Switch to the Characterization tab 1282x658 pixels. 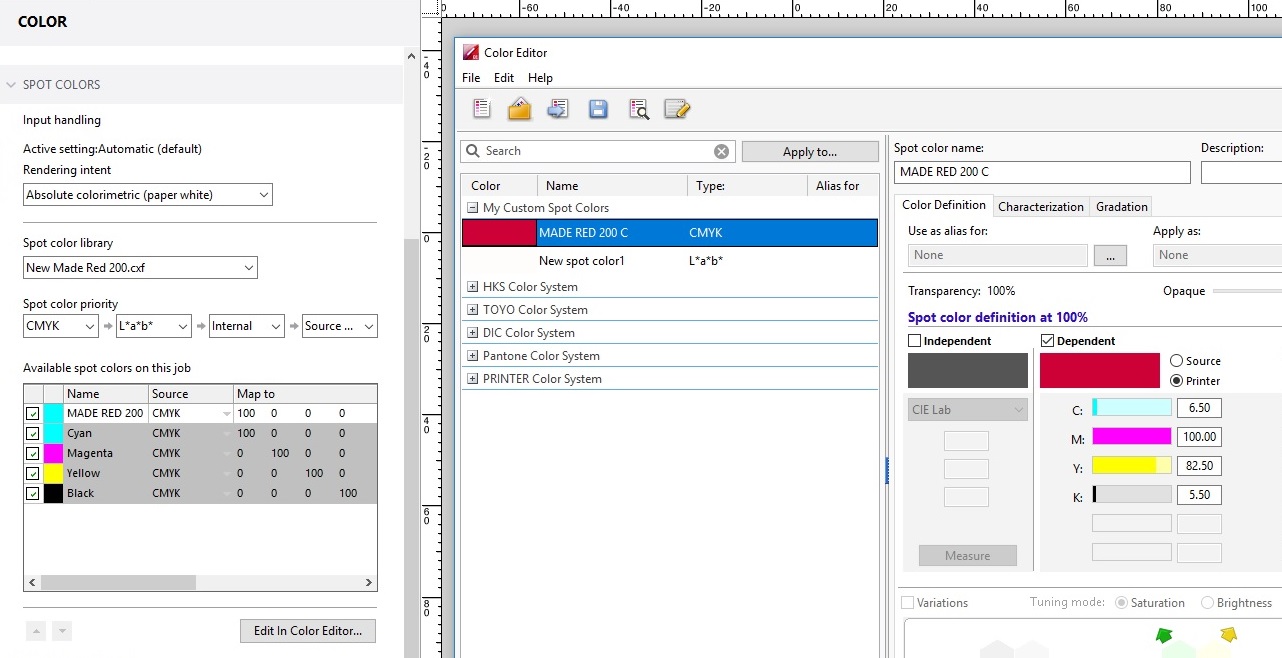[x=1041, y=207]
